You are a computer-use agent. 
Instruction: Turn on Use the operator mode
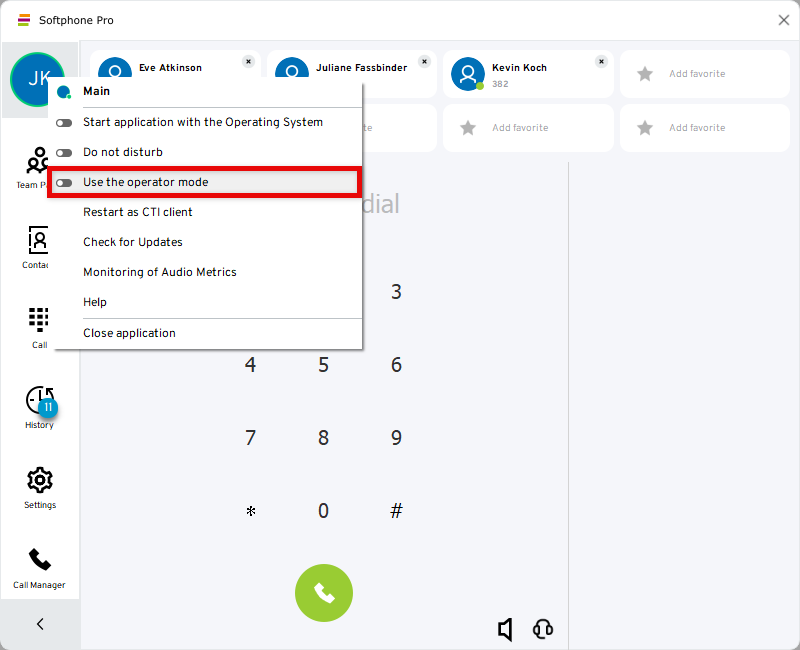(64, 183)
